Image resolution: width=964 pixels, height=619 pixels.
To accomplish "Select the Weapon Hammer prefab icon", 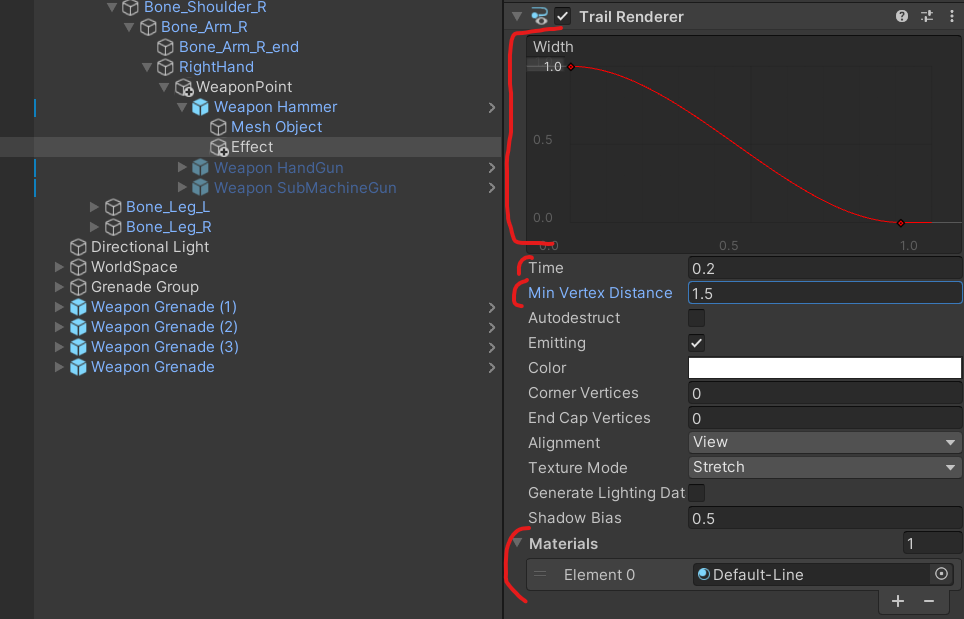I will point(200,107).
